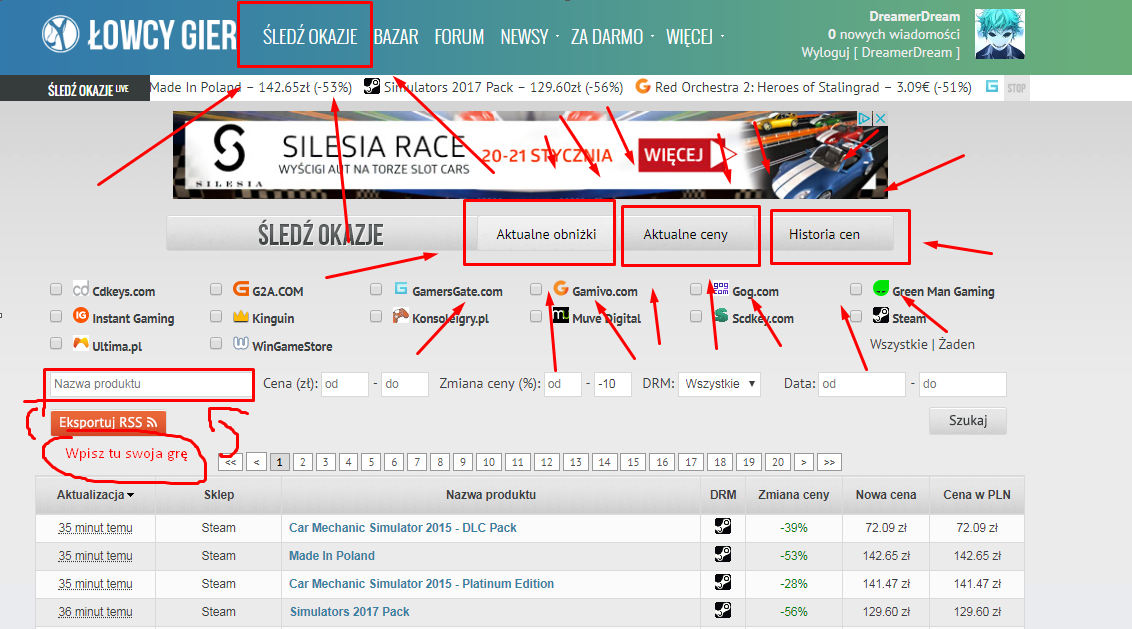Click the Steam DRM icon in the Simulators 2017 Pack table row
The width and height of the screenshot is (1132, 629).
(x=723, y=610)
